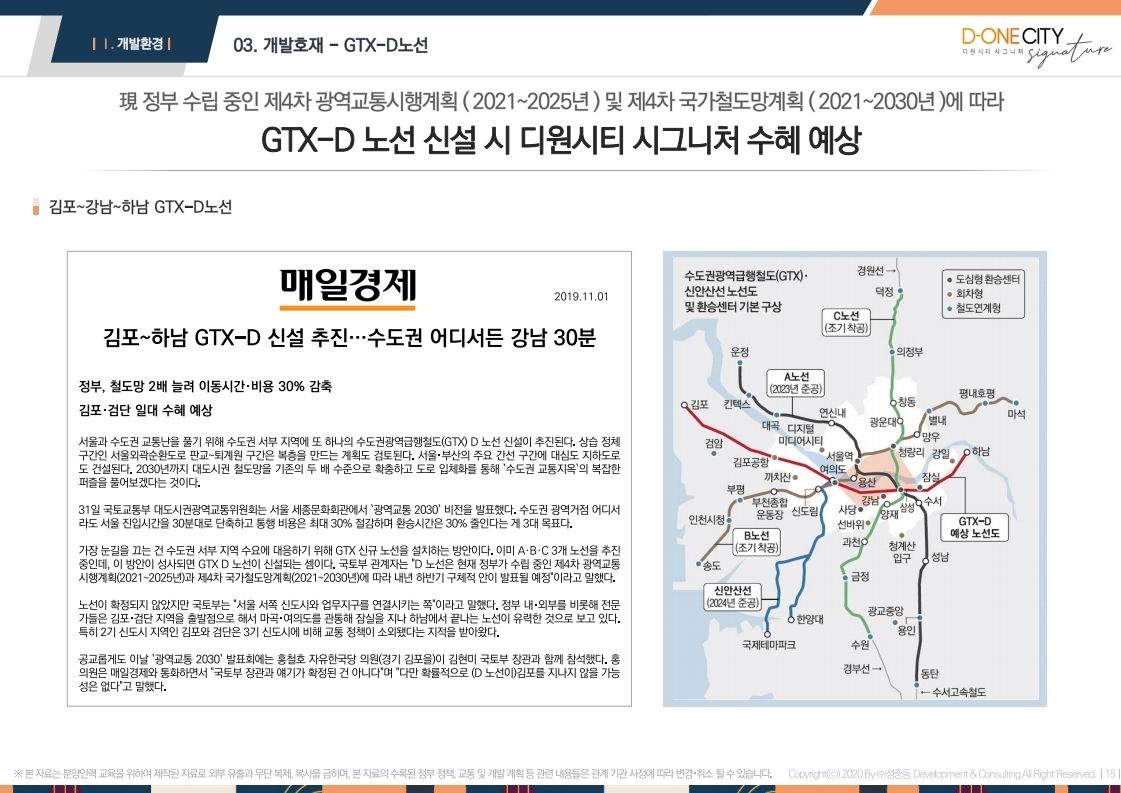Click the '평내호평' station label
This screenshot has width=1121, height=793.
[977, 393]
